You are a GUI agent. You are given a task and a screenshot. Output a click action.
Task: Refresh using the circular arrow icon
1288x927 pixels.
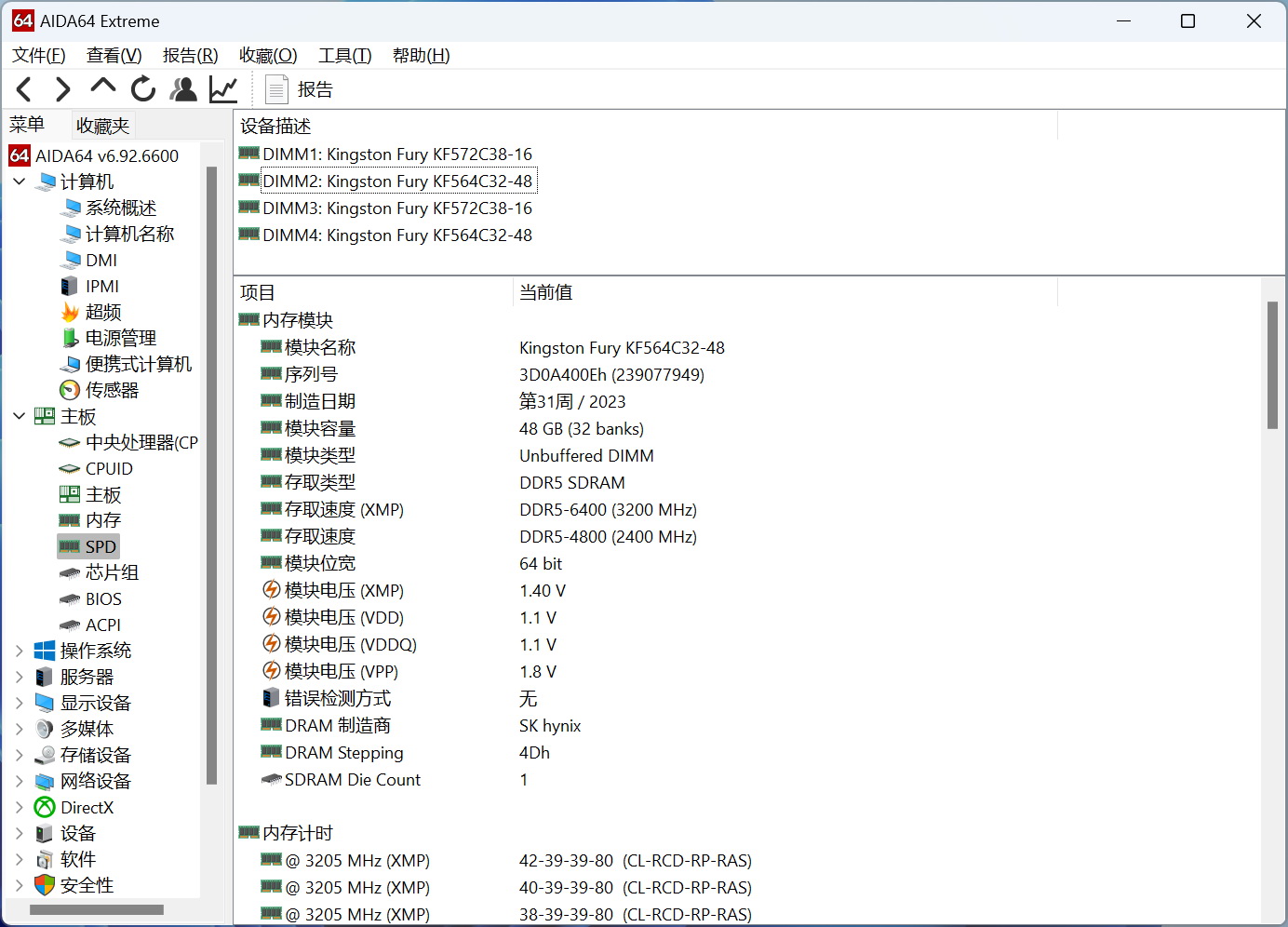tap(143, 89)
